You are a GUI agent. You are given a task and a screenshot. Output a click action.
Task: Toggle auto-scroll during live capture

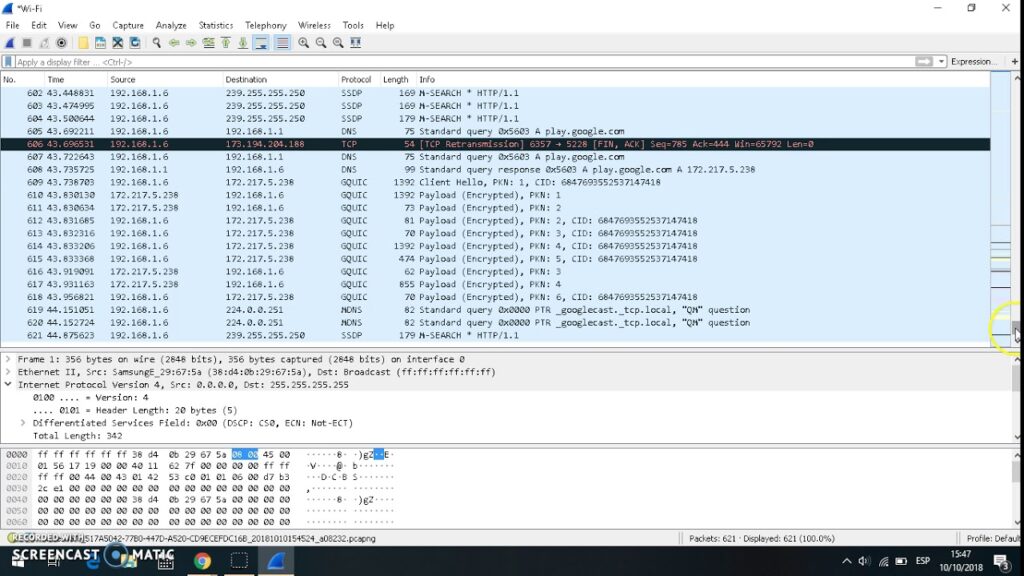261,43
